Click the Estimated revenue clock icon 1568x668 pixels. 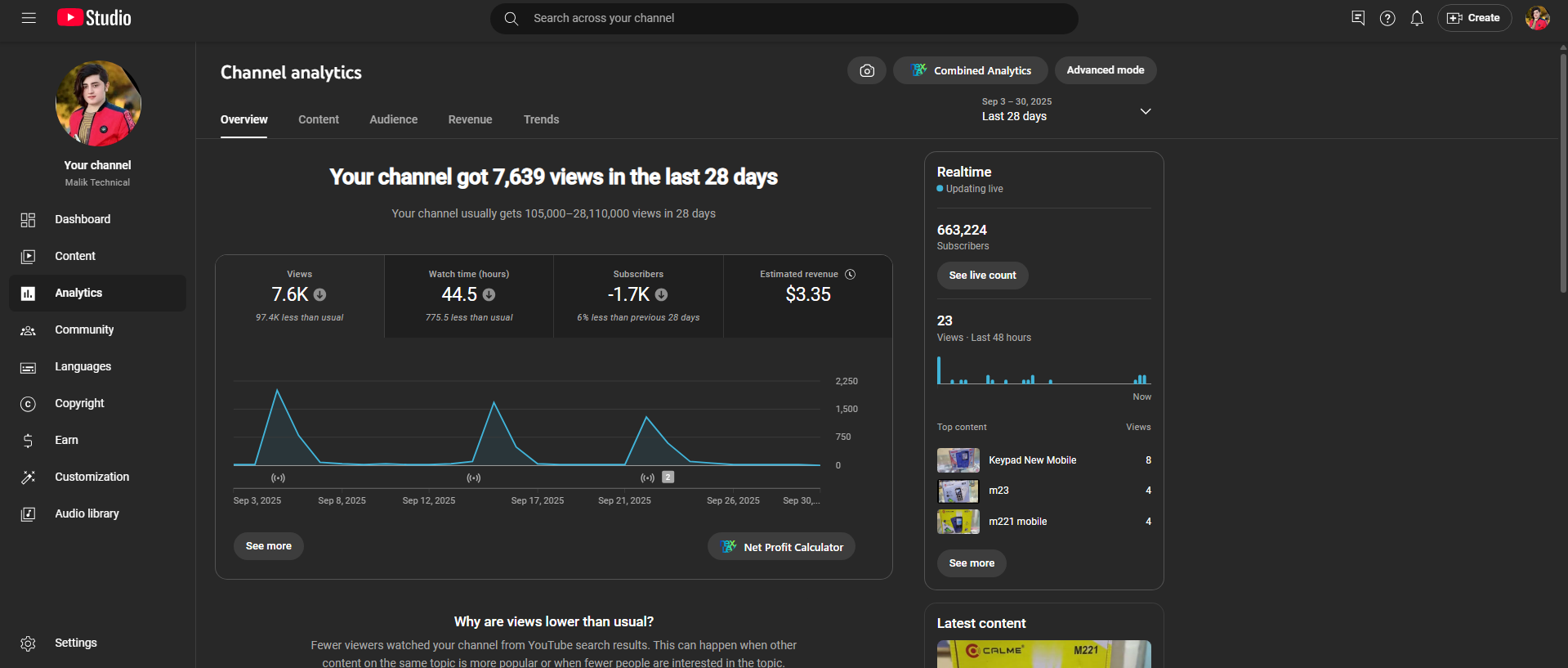point(850,274)
